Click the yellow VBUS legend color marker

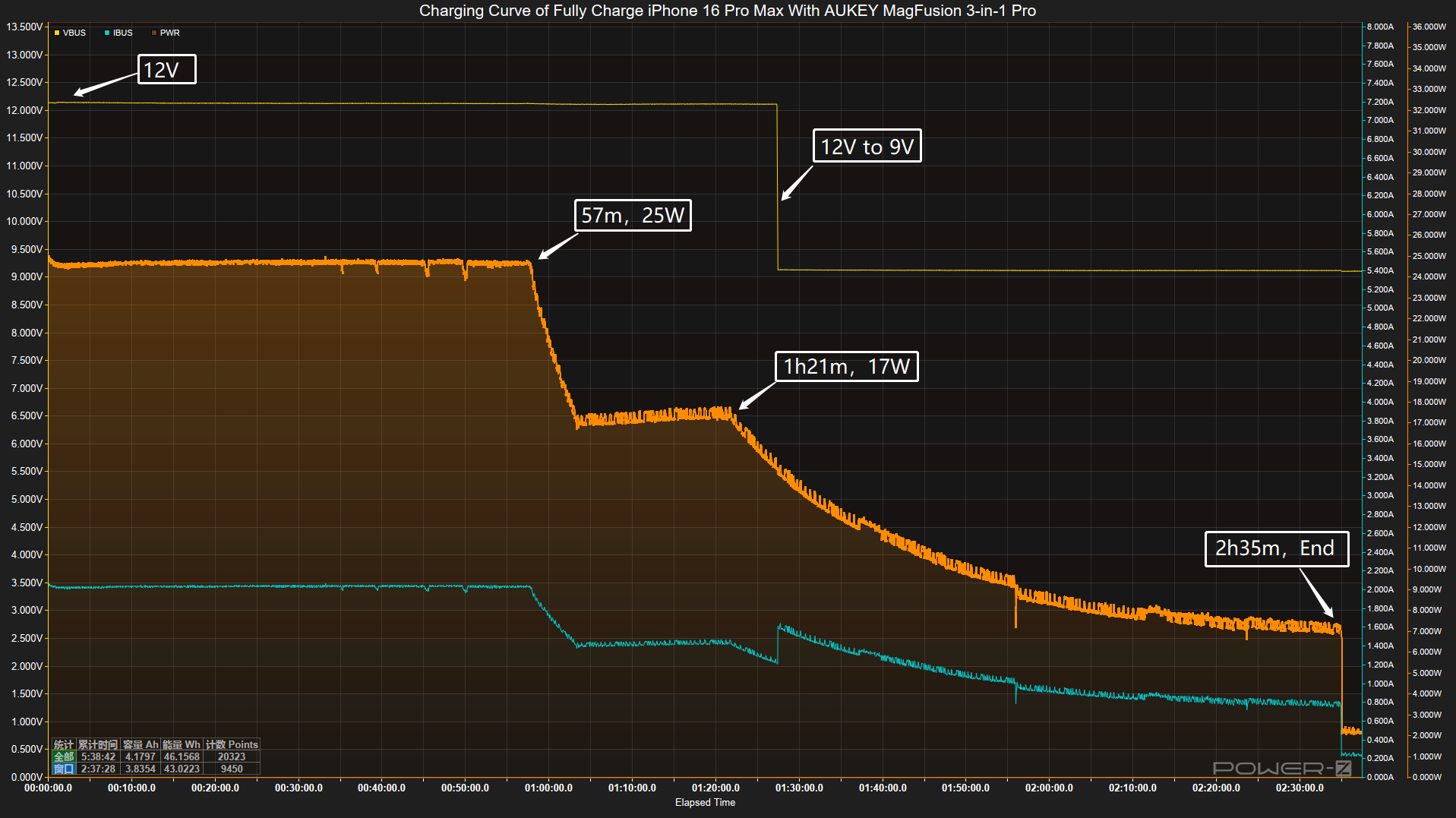click(x=57, y=33)
